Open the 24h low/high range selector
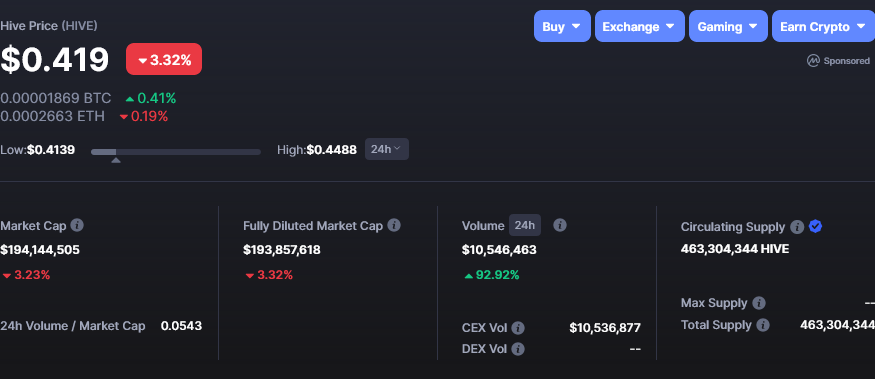The image size is (875, 379). (387, 149)
